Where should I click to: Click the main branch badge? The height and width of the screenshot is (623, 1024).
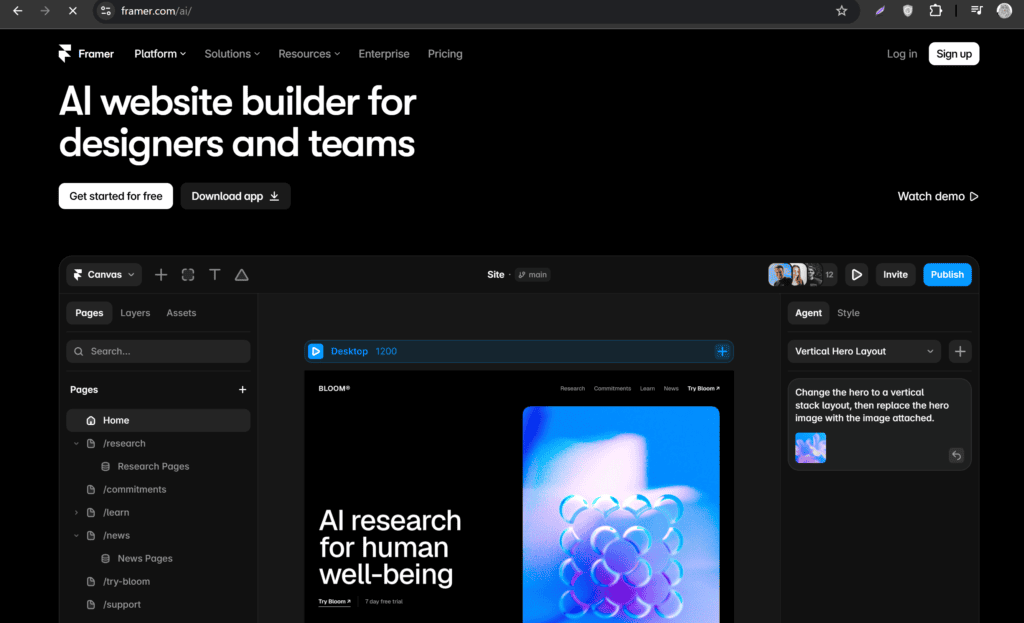pyautogui.click(x=533, y=275)
